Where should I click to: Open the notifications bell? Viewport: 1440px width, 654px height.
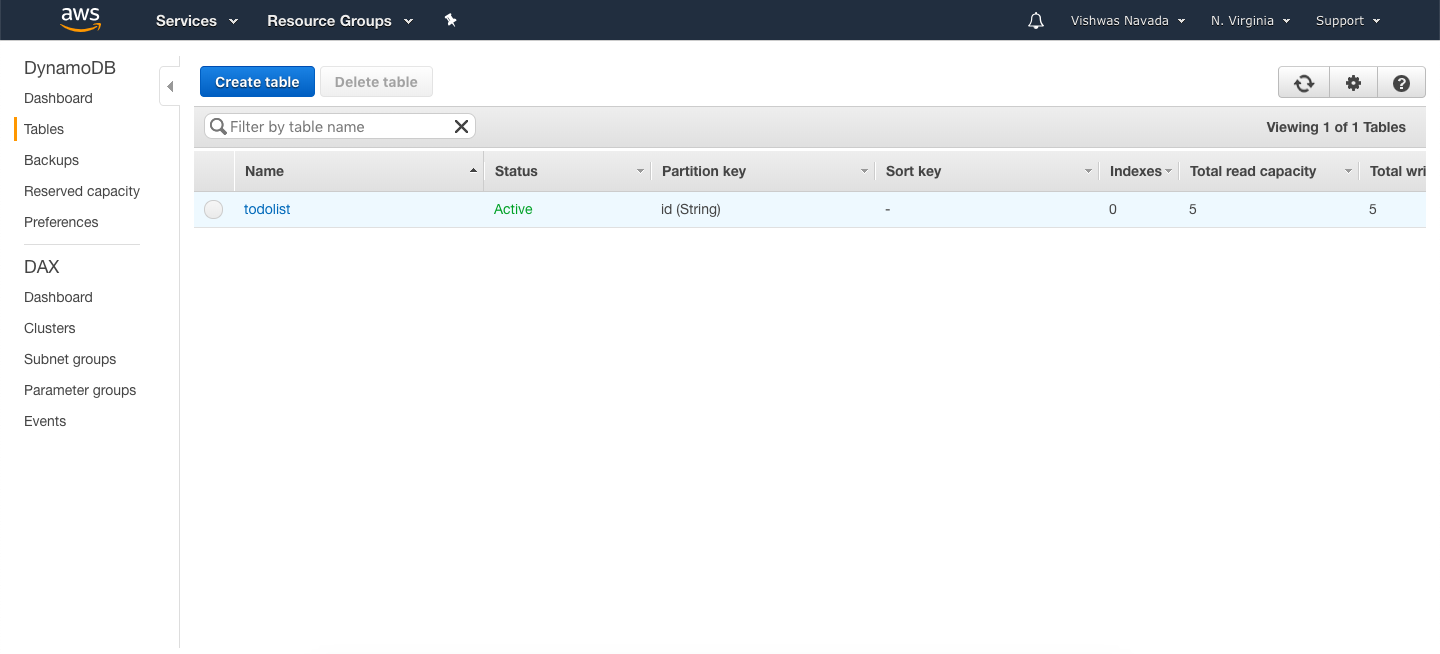point(1036,20)
